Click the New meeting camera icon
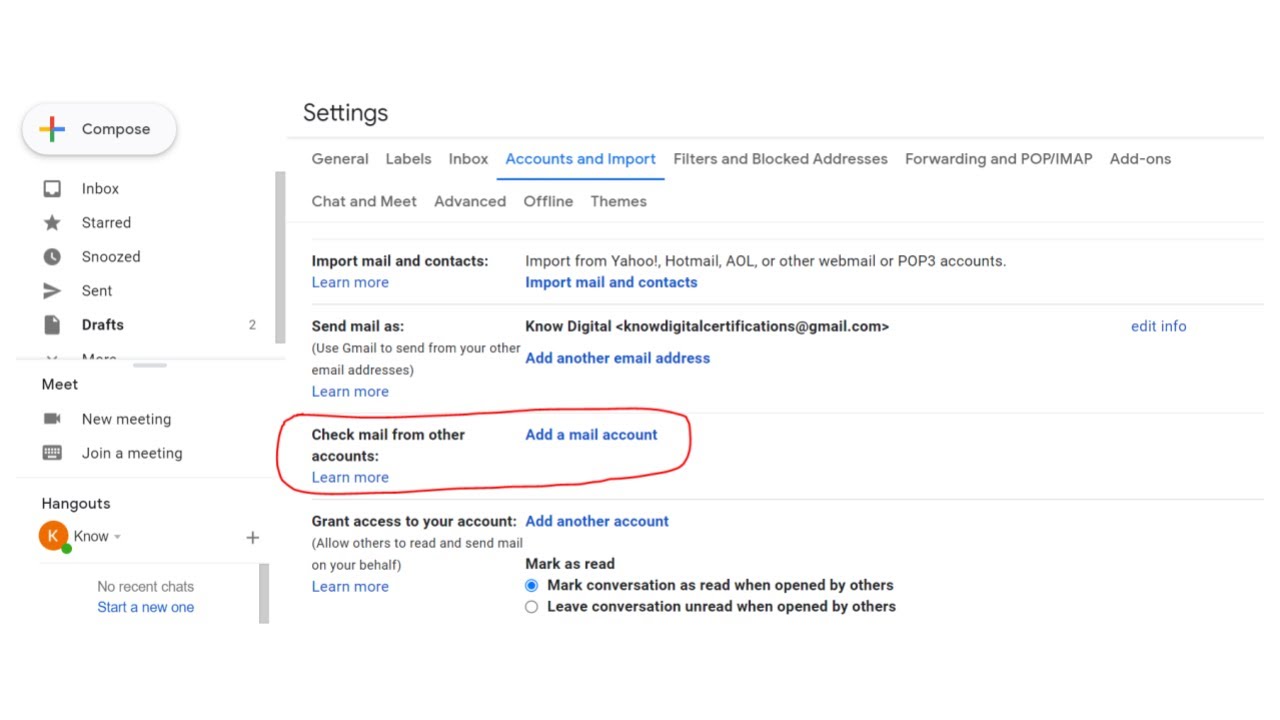Screen dimensions: 1280x720 [x=52, y=419]
